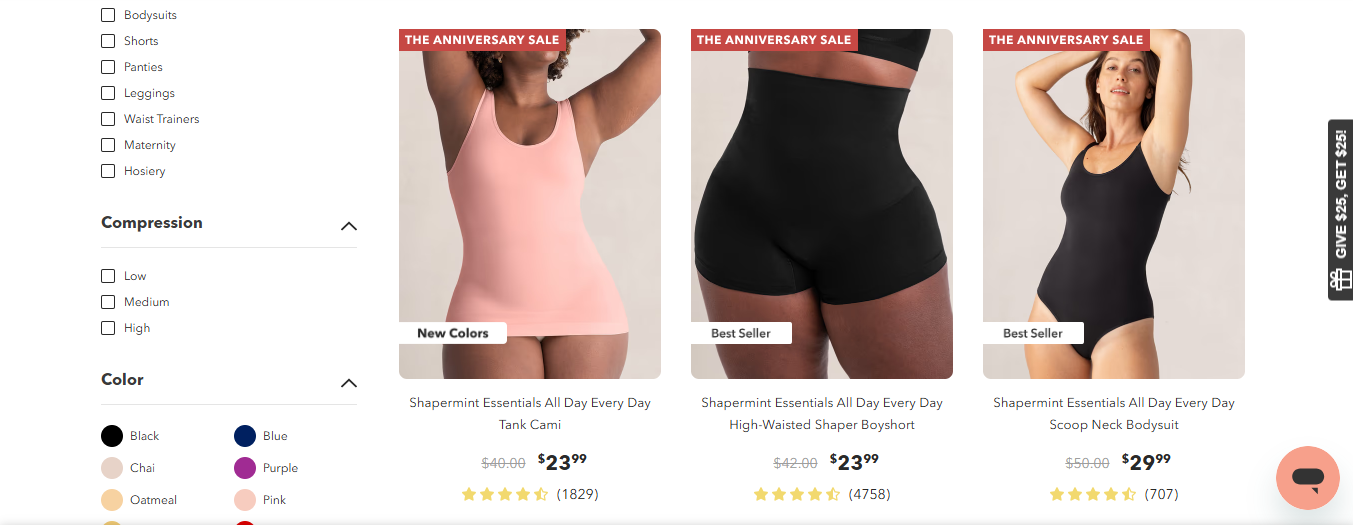Open the Give $25, Get $25 tab
The width and height of the screenshot is (1353, 525).
point(1340,210)
